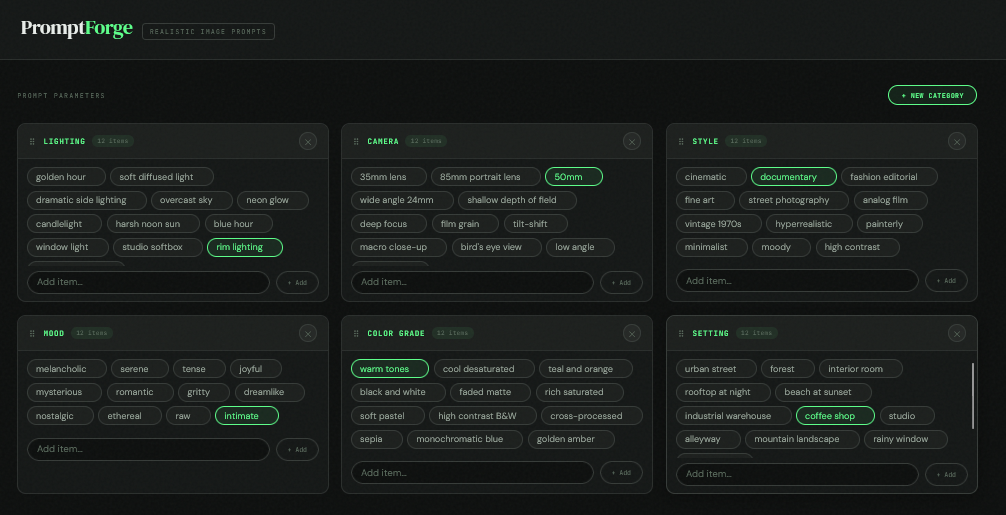Select the fashion editorial chip

click(889, 176)
